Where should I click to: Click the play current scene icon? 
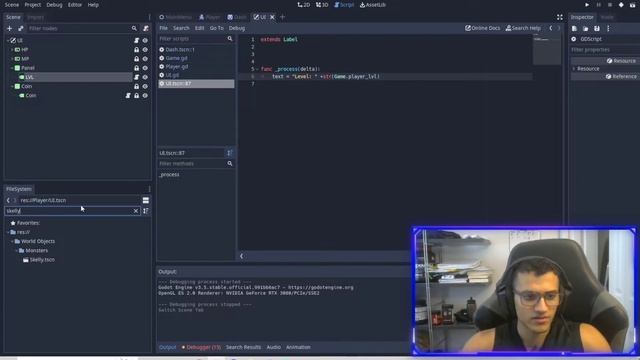click(621, 5)
